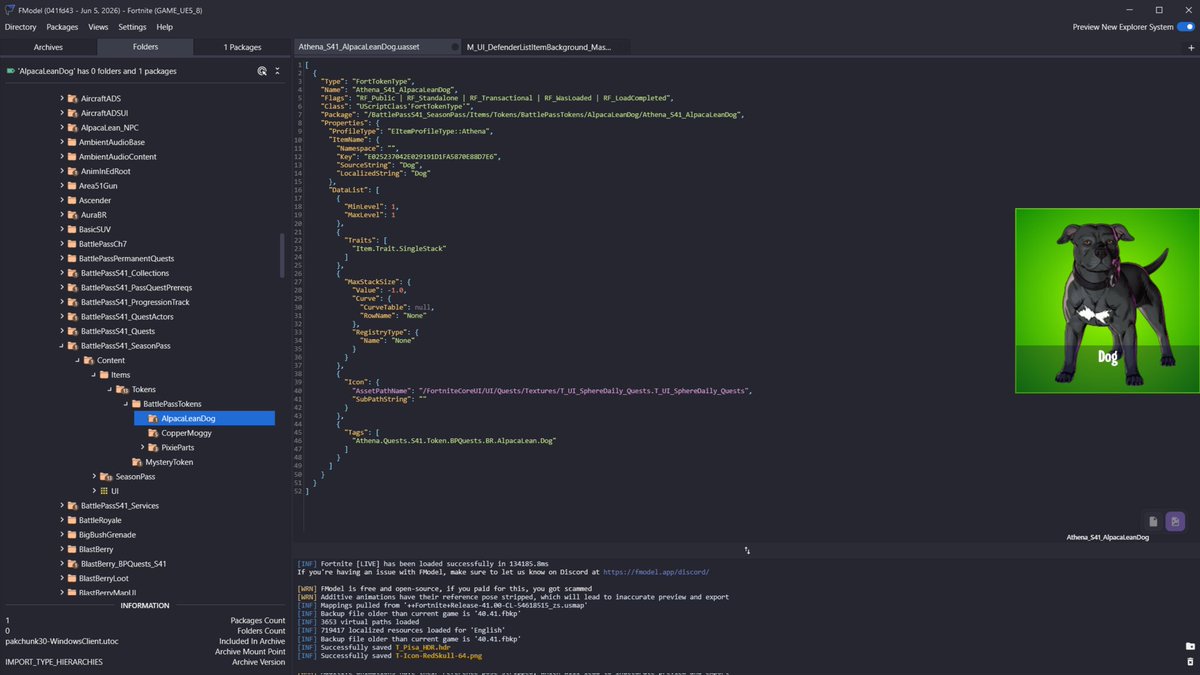Click the green tag icon beside AlpacaLeanDog summary
Screen dimensions: 1200x675
[x=10, y=71]
